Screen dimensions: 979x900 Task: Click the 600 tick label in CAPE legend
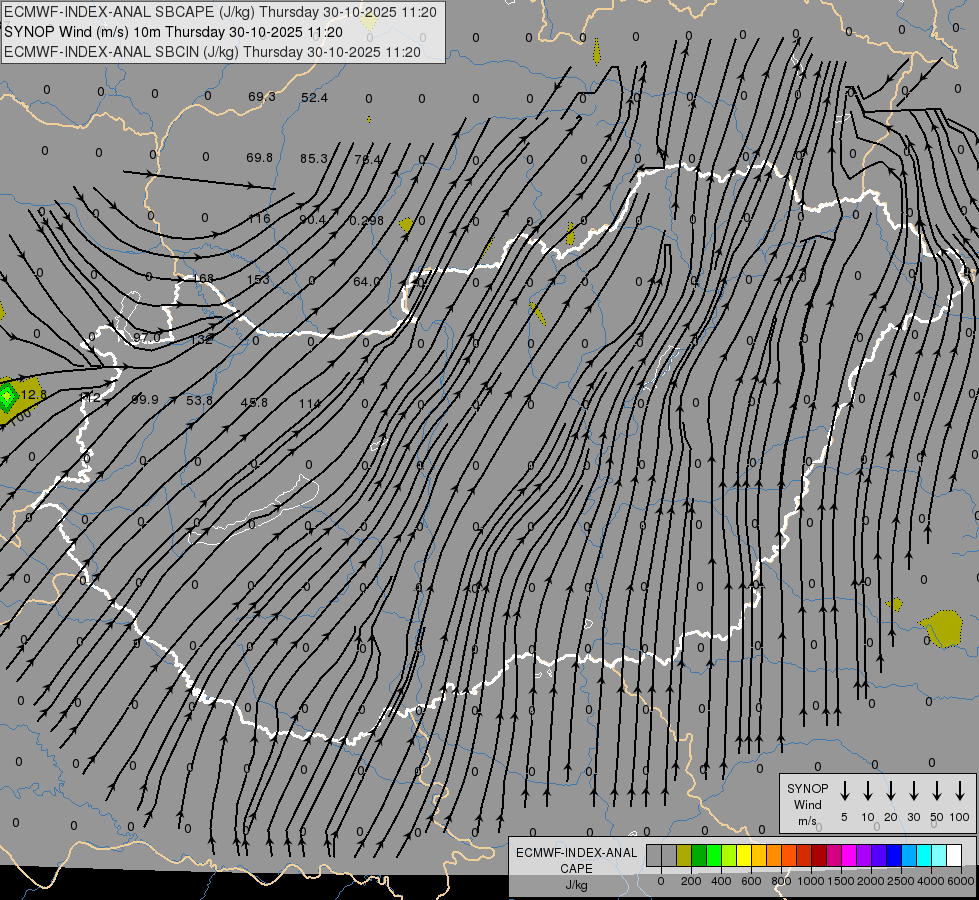751,881
